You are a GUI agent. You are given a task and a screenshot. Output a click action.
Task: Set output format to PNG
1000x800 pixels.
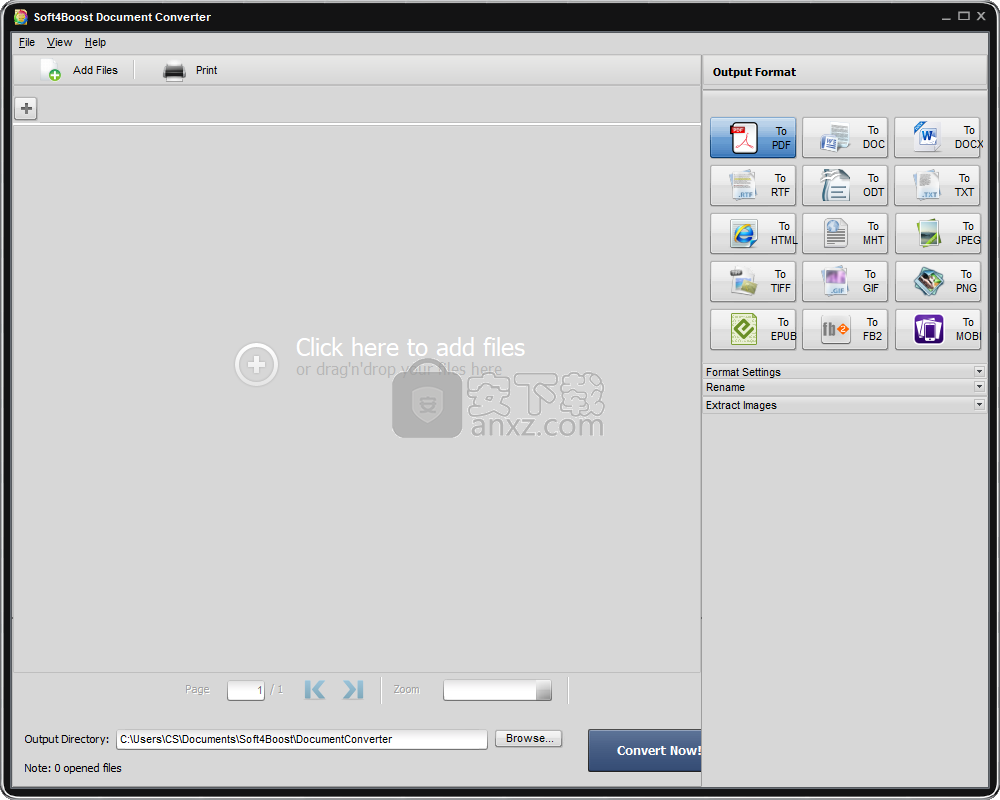pyautogui.click(x=937, y=281)
